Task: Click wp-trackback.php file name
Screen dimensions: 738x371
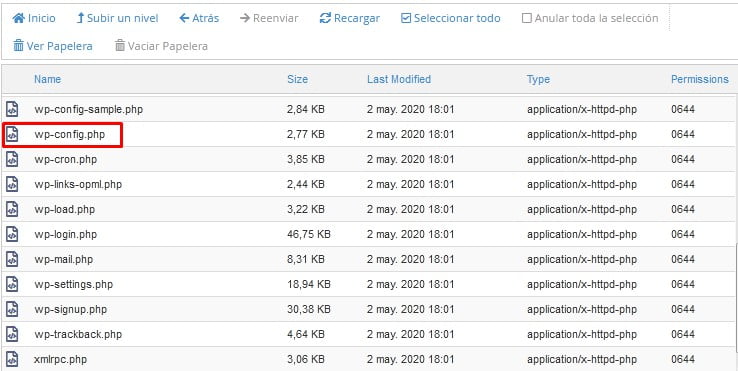Action: [78, 334]
